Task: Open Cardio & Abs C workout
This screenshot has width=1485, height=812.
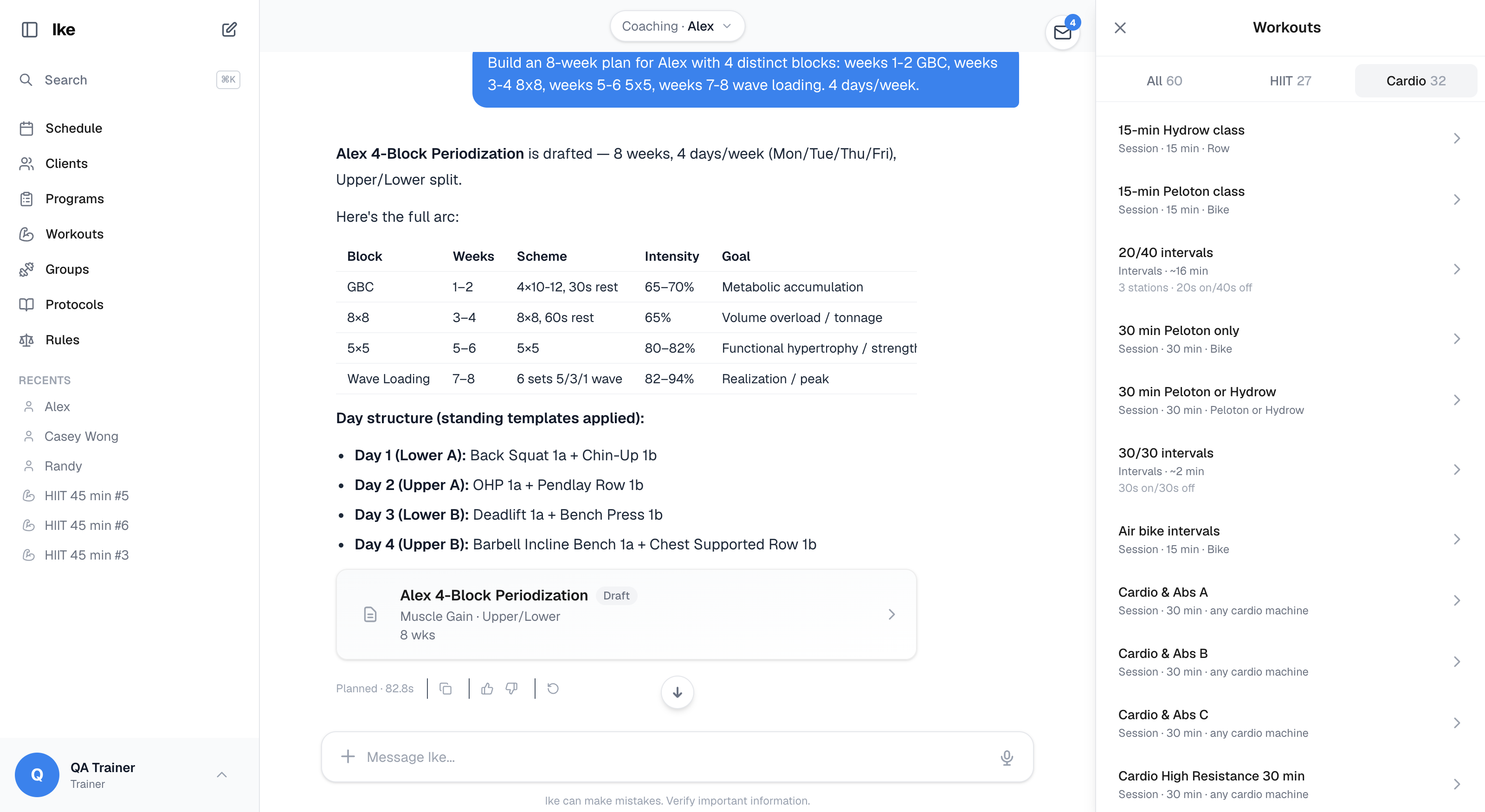Action: tap(1290, 722)
